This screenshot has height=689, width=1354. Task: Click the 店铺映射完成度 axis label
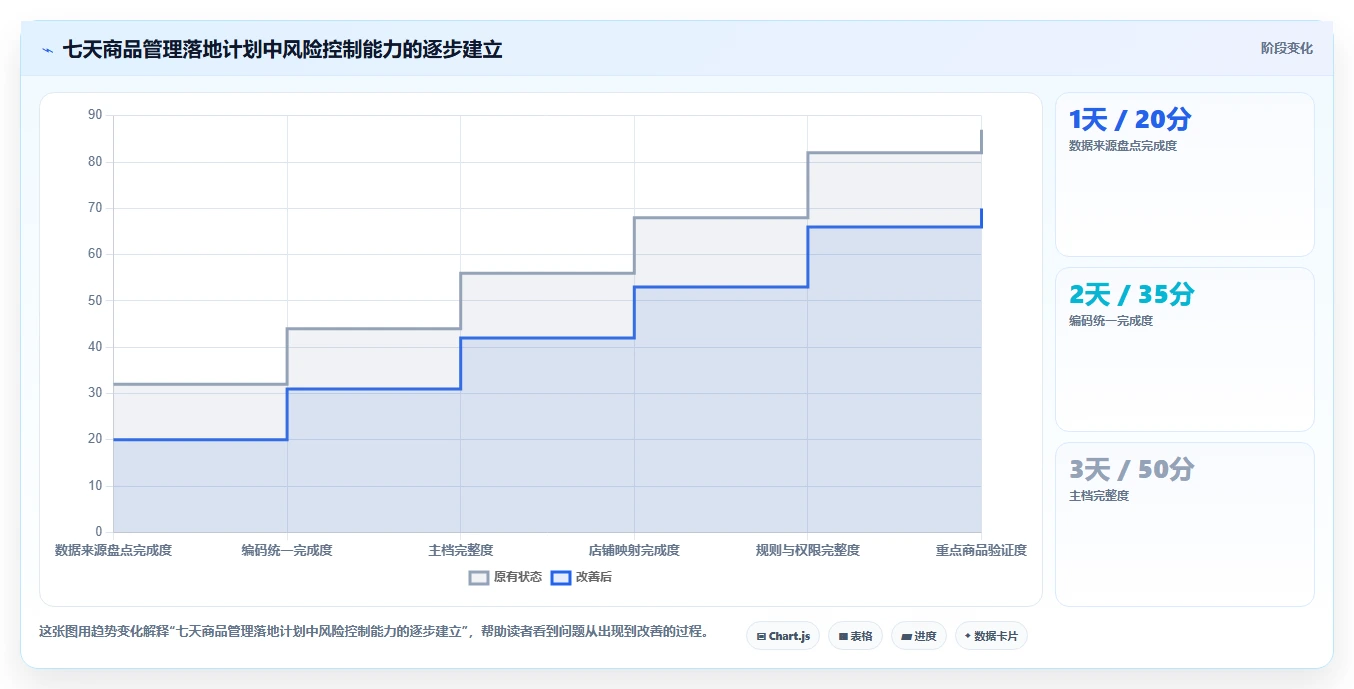point(634,550)
